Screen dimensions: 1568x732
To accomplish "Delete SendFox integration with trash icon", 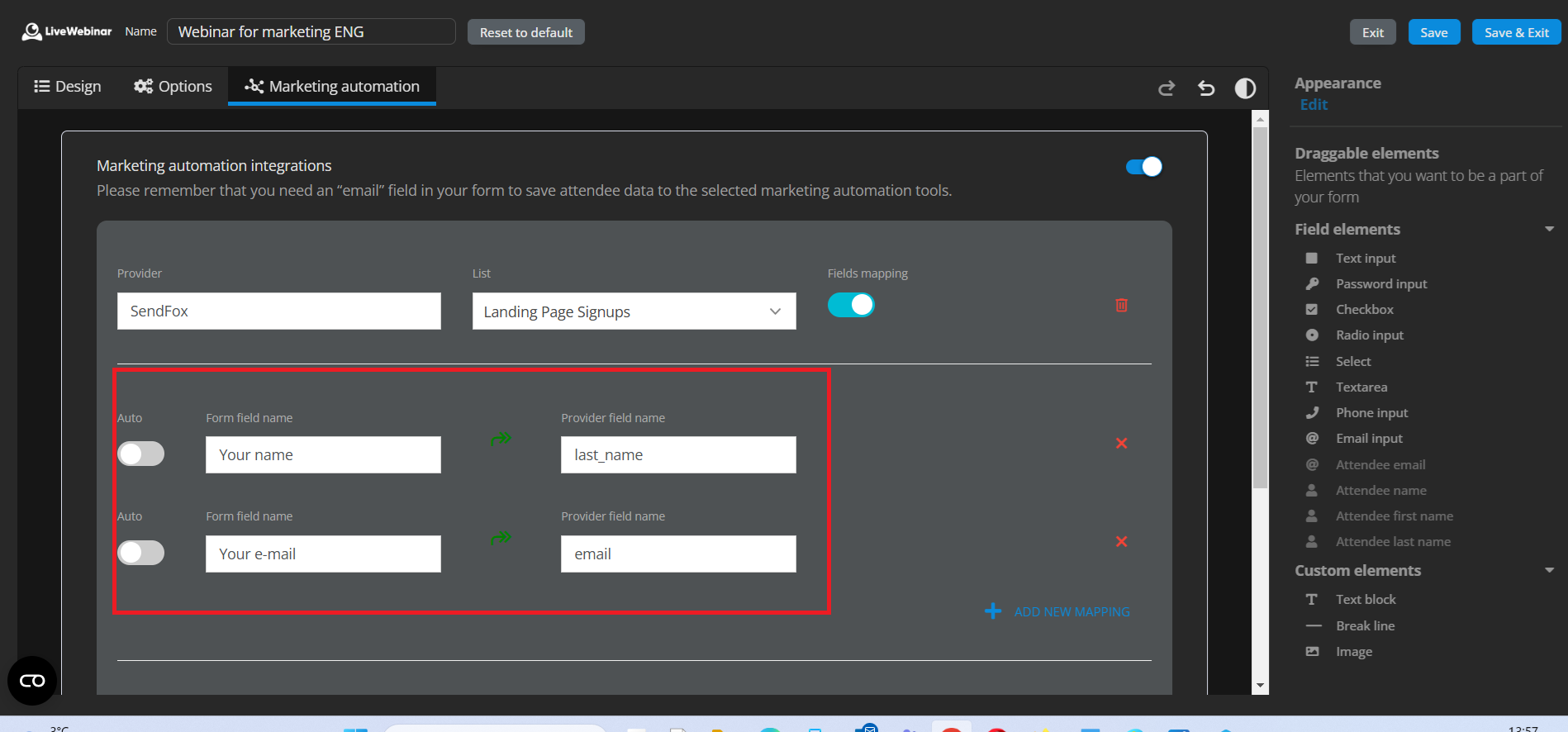I will 1121,305.
